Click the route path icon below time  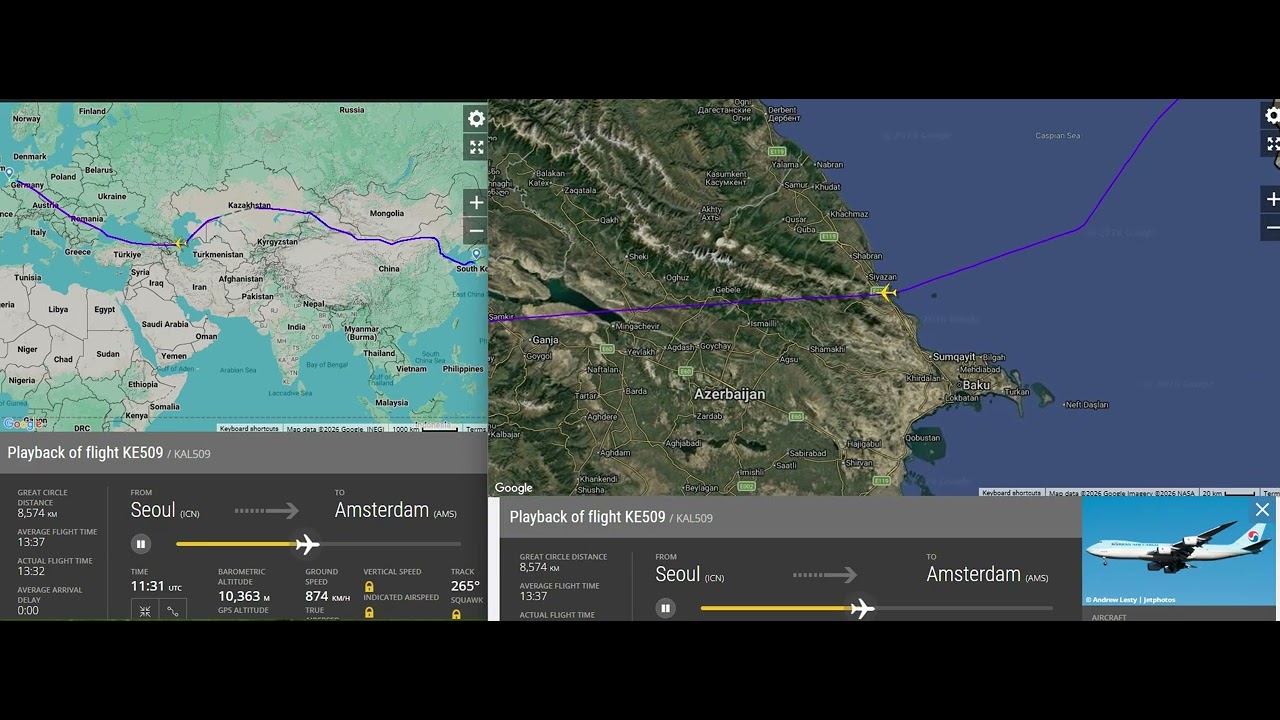pyautogui.click(x=172, y=610)
